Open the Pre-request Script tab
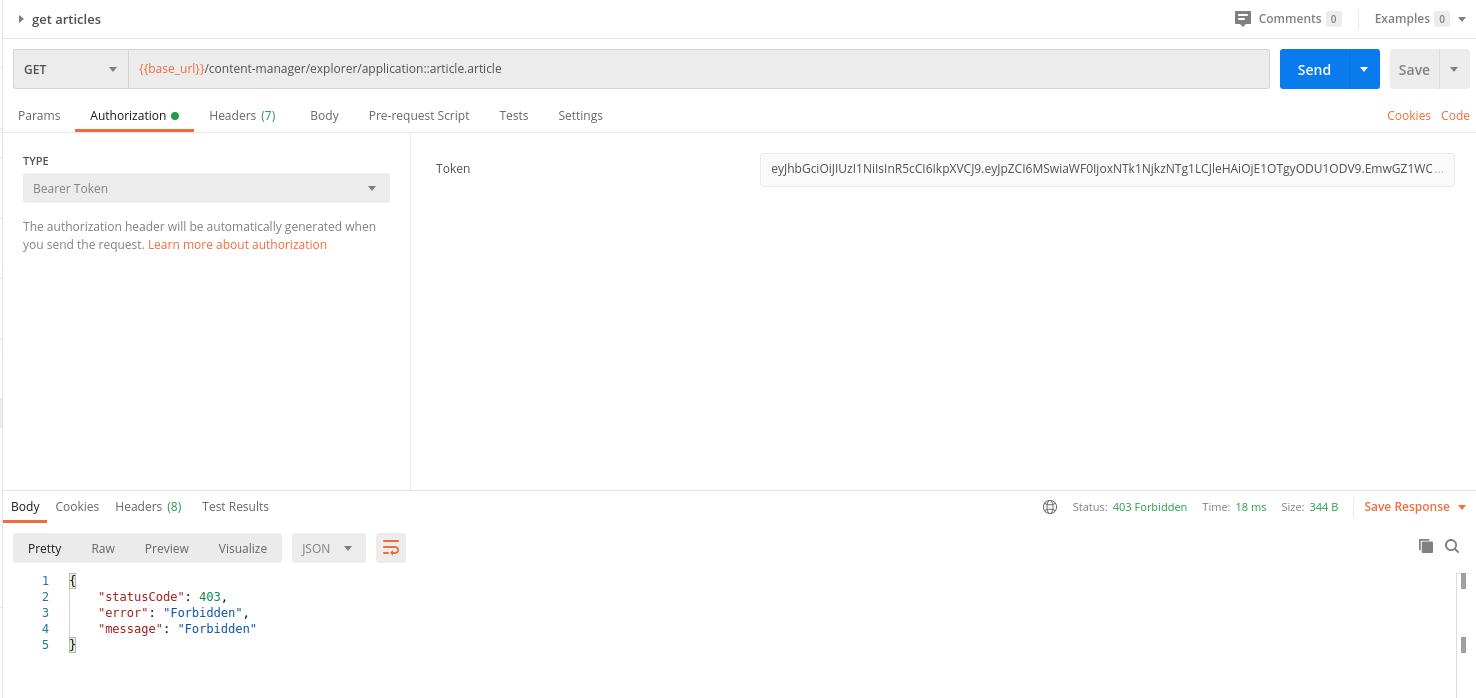Screen dimensions: 1476x698 coord(418,115)
